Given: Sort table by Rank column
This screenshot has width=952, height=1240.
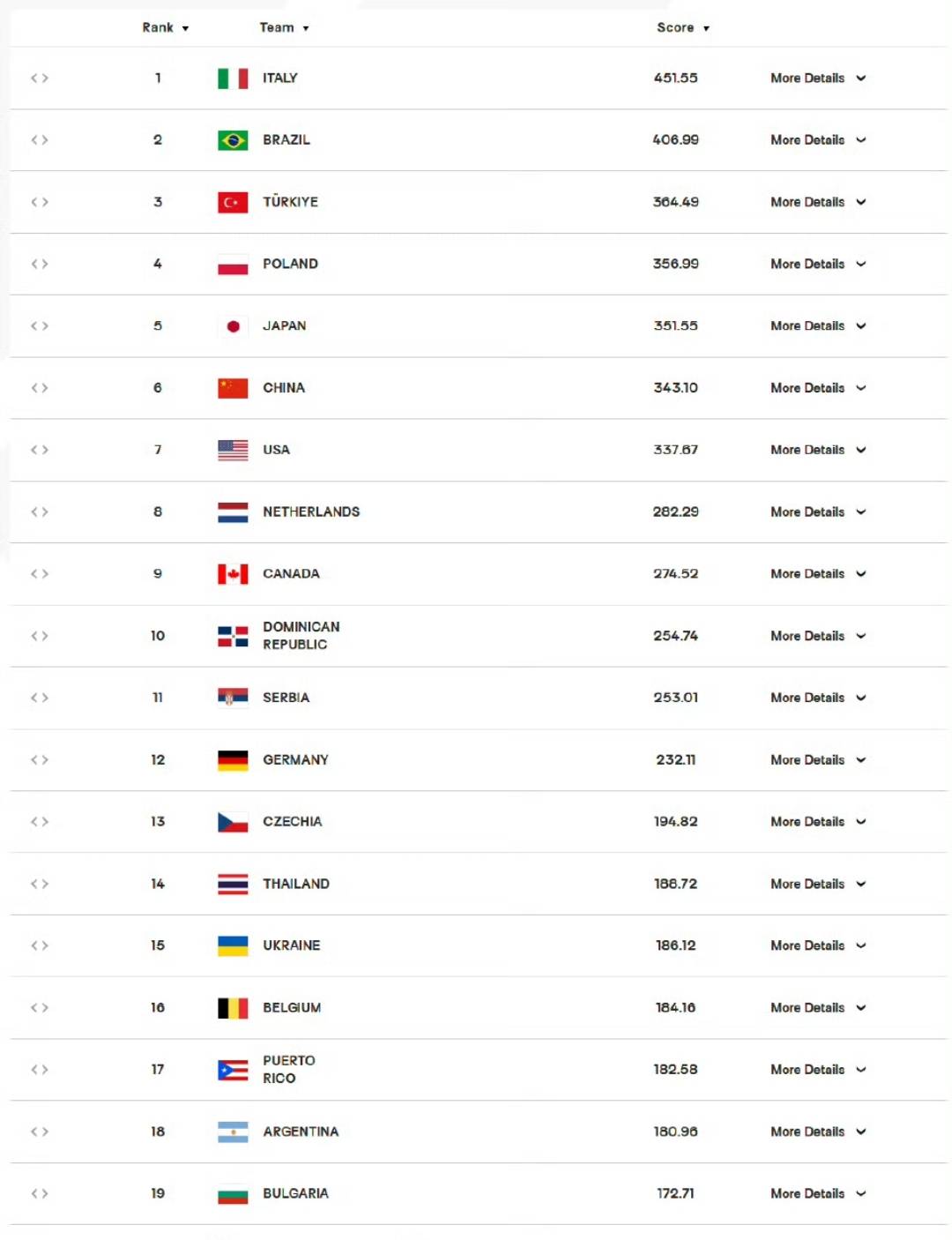Looking at the screenshot, I should click(166, 27).
